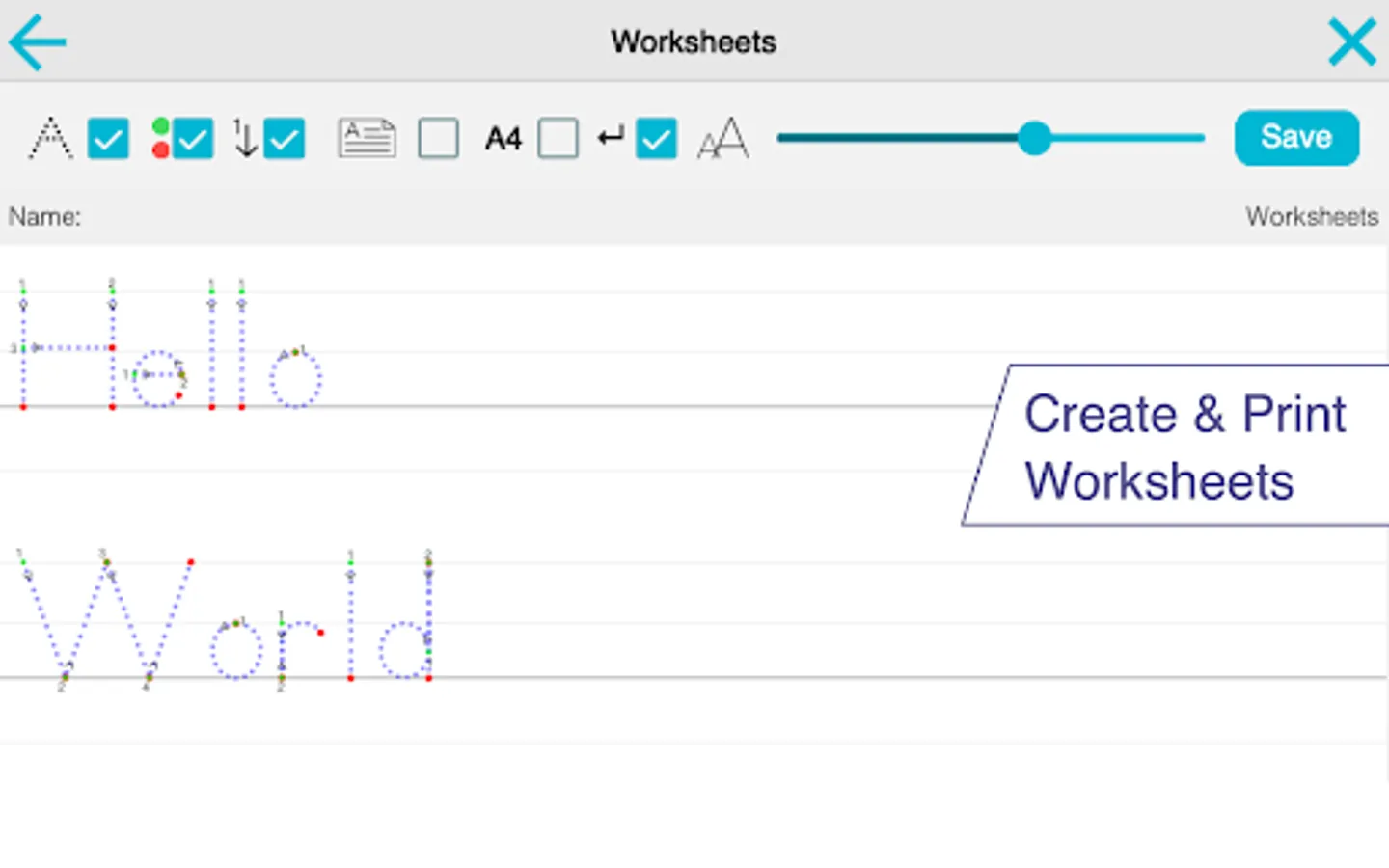The width and height of the screenshot is (1389, 868).
Task: Save the worksheet
Action: pos(1297,137)
